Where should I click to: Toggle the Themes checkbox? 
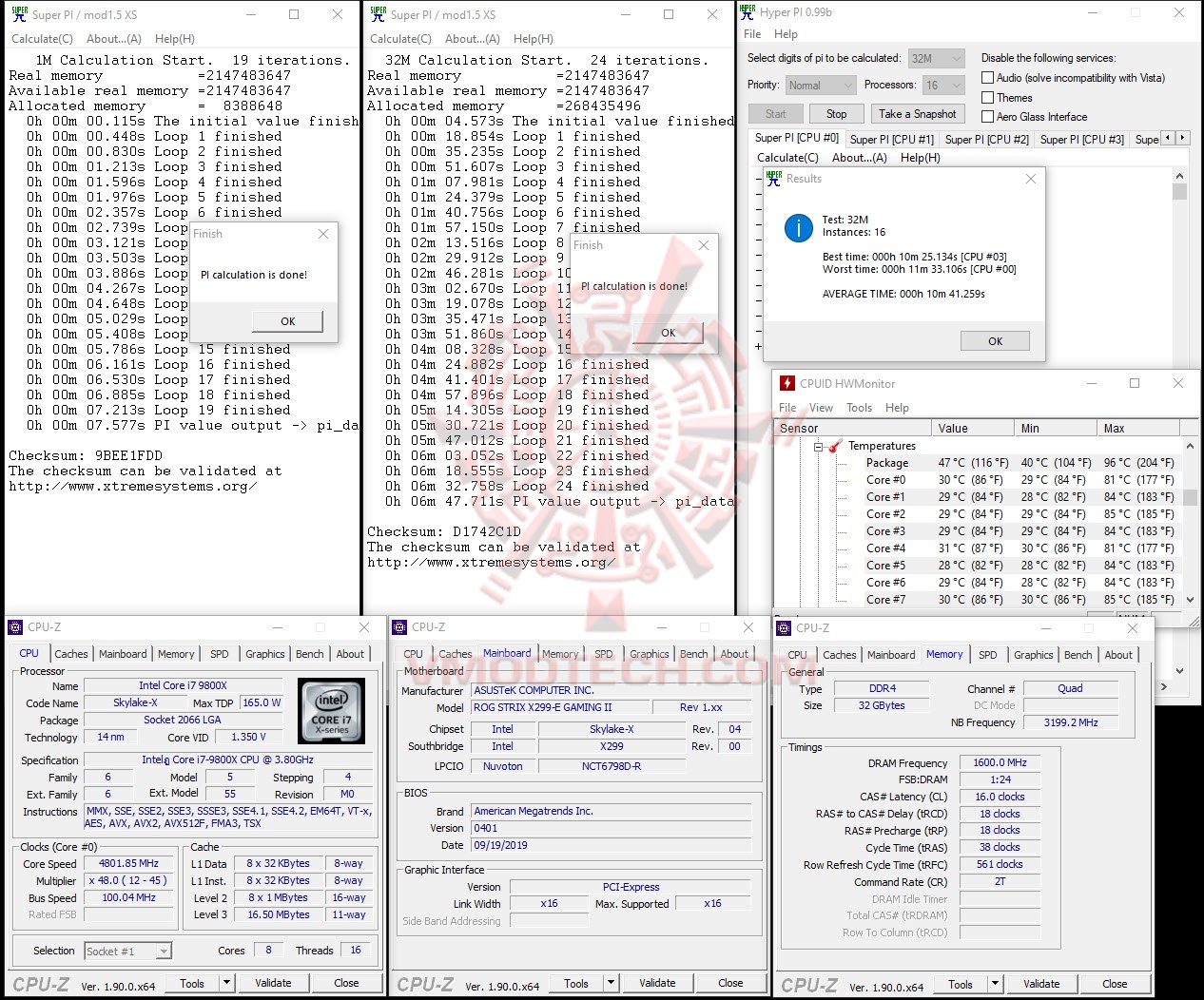pos(988,98)
